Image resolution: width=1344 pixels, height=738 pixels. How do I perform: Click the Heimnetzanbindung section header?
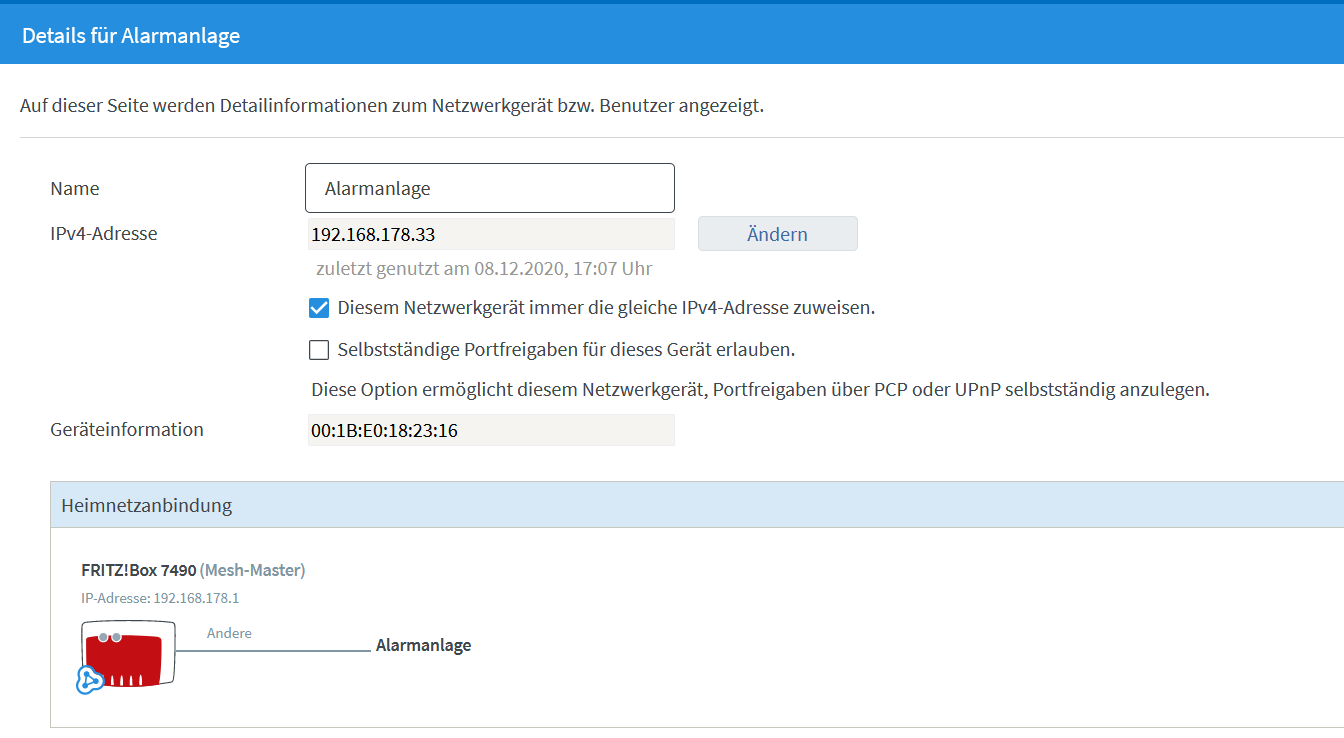point(147,505)
